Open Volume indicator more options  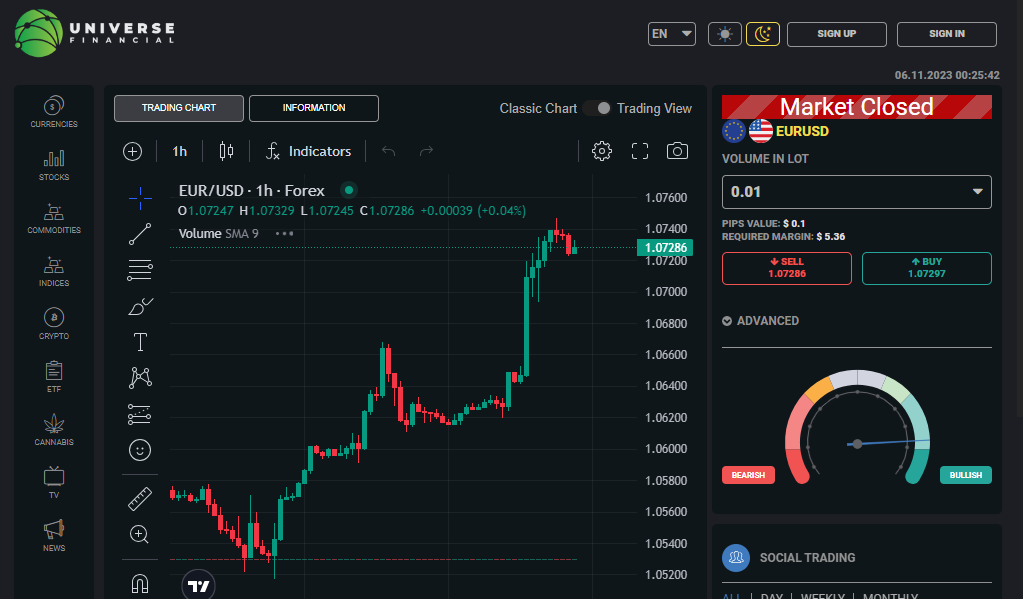(x=284, y=234)
